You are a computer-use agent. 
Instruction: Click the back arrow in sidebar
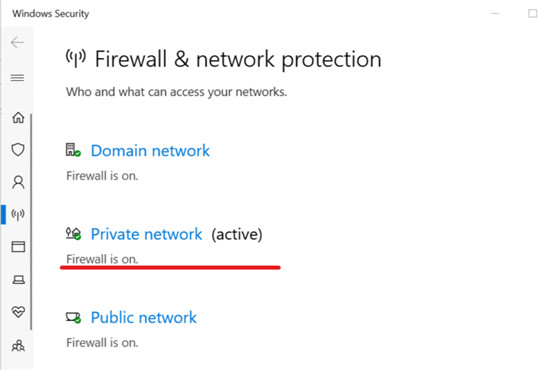coord(17,43)
